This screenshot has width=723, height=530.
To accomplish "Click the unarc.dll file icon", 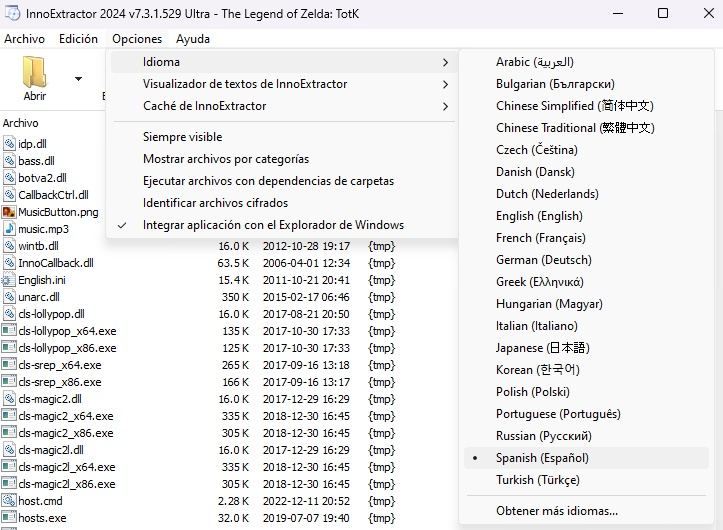I will coord(9,297).
